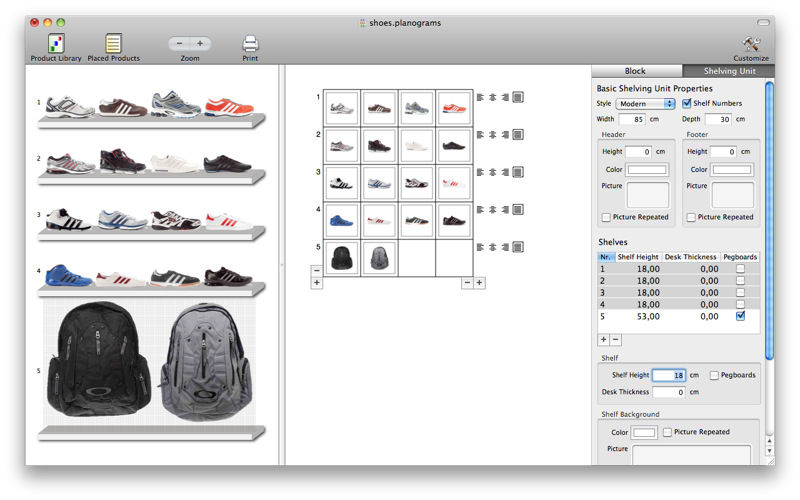Center shelf 1 products
The height and width of the screenshot is (500, 800).
point(492,97)
